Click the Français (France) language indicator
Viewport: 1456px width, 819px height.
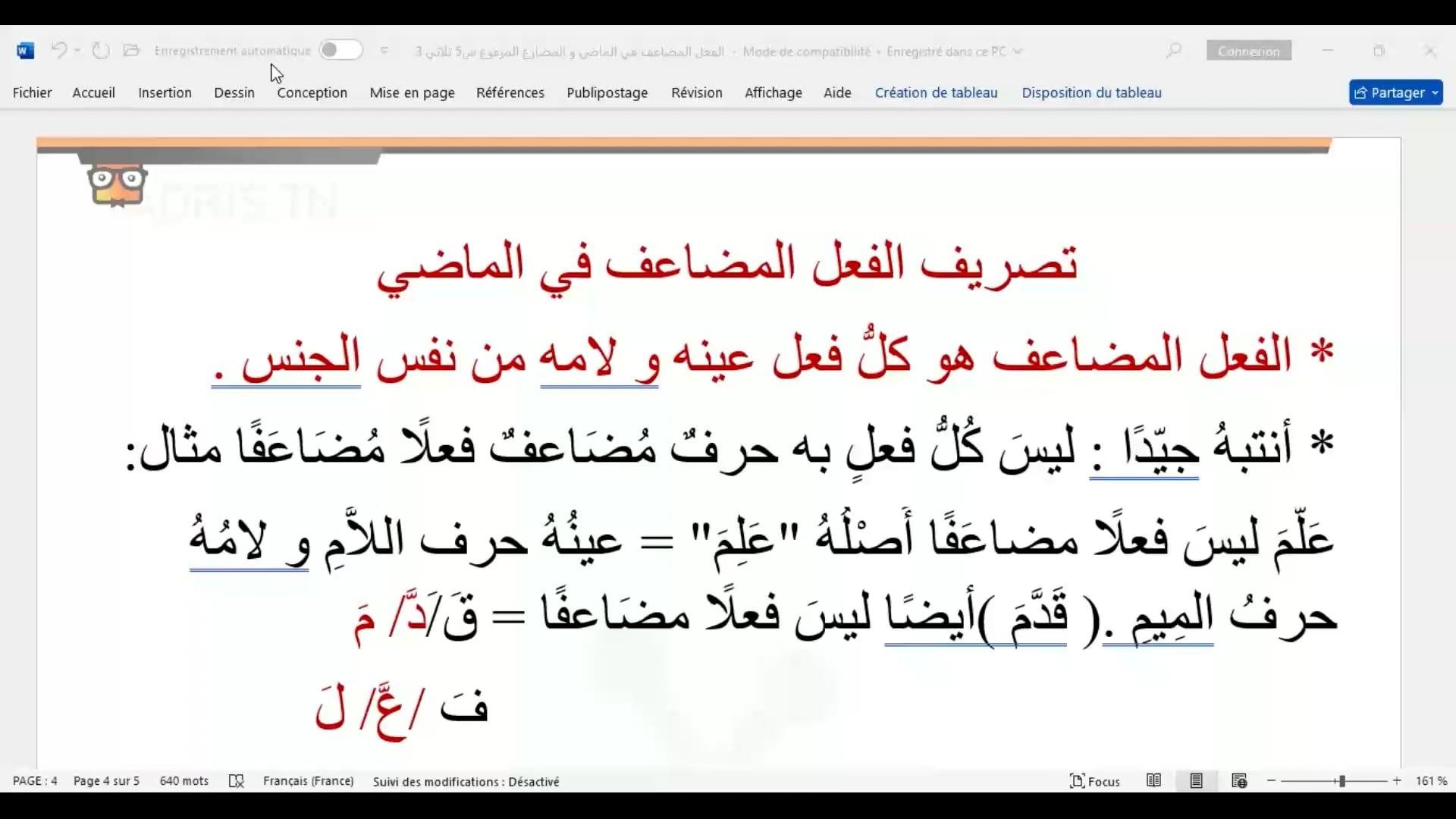(x=308, y=781)
